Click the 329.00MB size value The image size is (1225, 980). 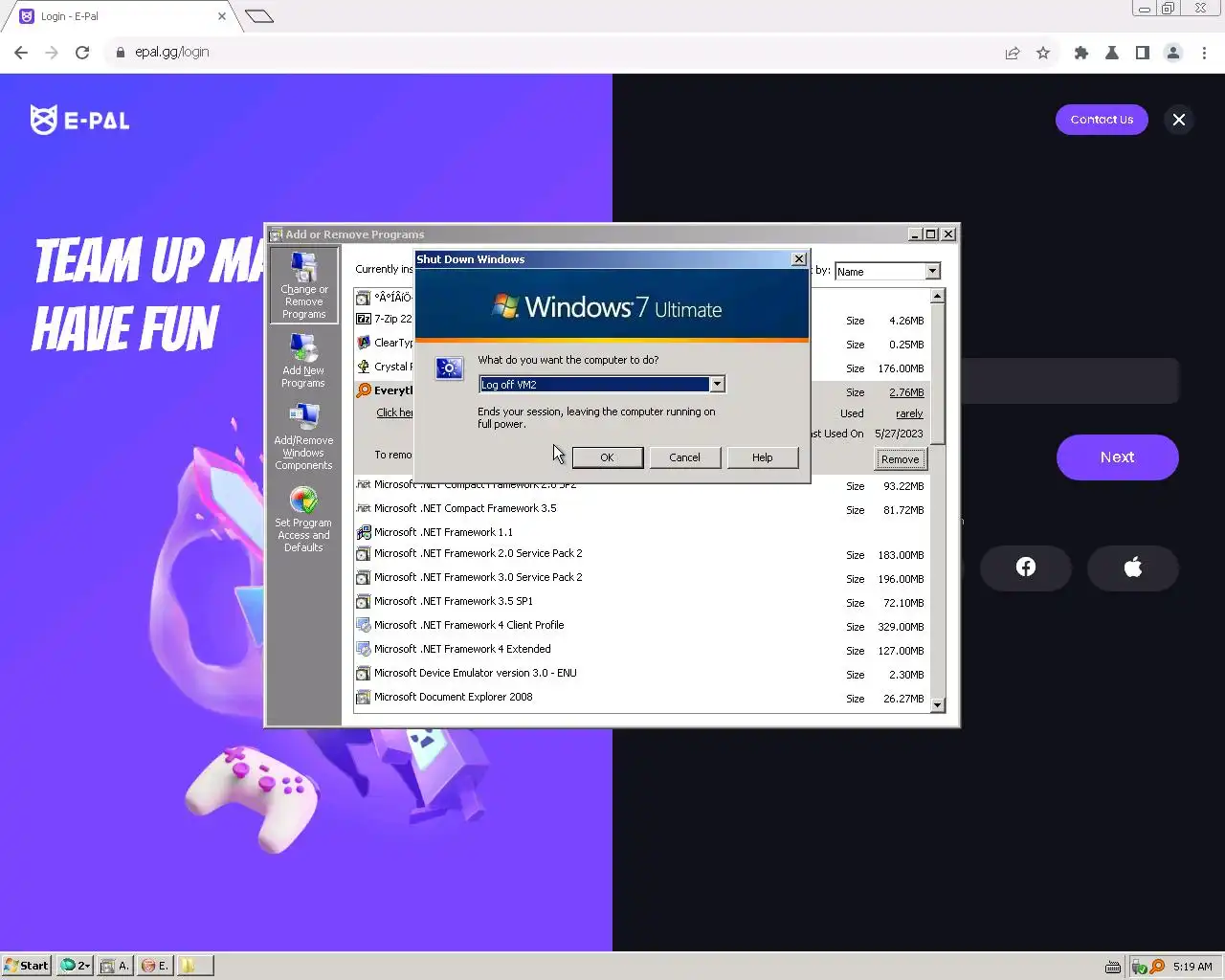click(901, 627)
